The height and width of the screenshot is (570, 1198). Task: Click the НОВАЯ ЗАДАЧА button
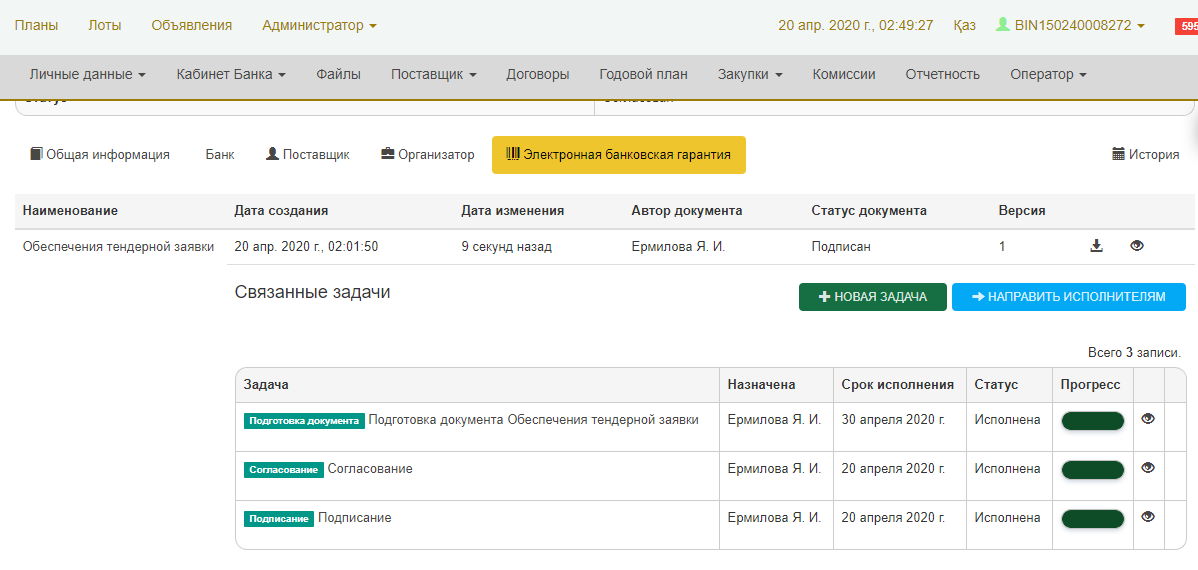click(x=872, y=297)
